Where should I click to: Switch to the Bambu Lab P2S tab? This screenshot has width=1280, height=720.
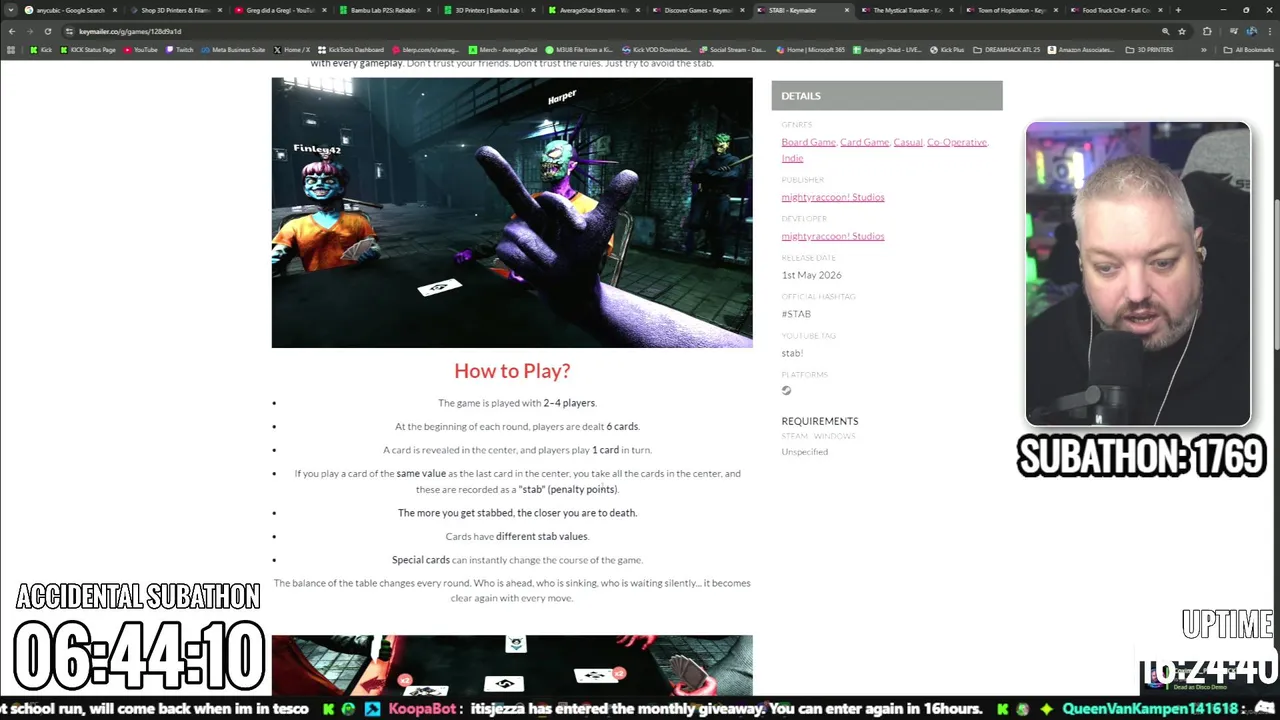tap(384, 10)
